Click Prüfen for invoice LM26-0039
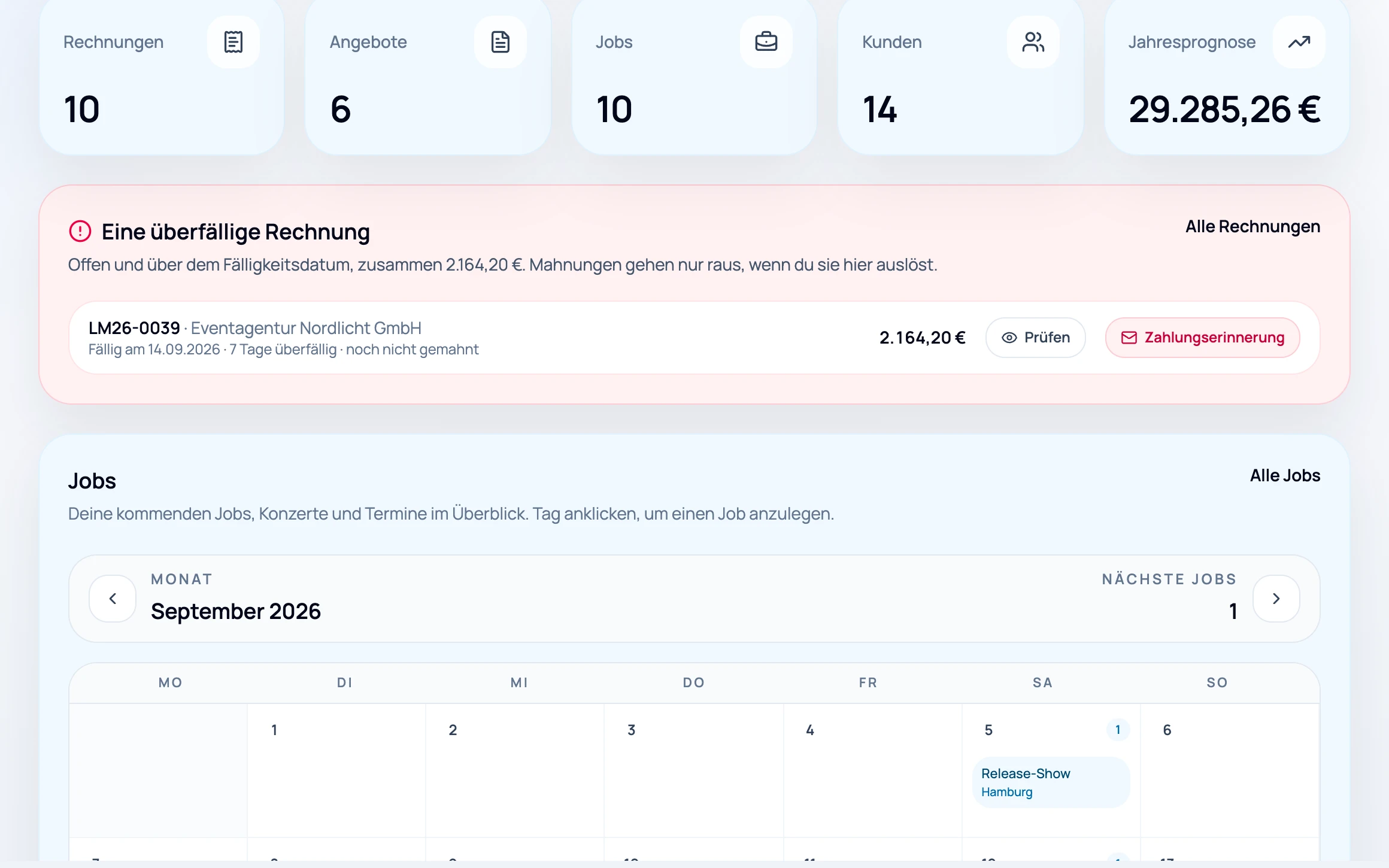This screenshot has height=868, width=1389. [1036, 338]
